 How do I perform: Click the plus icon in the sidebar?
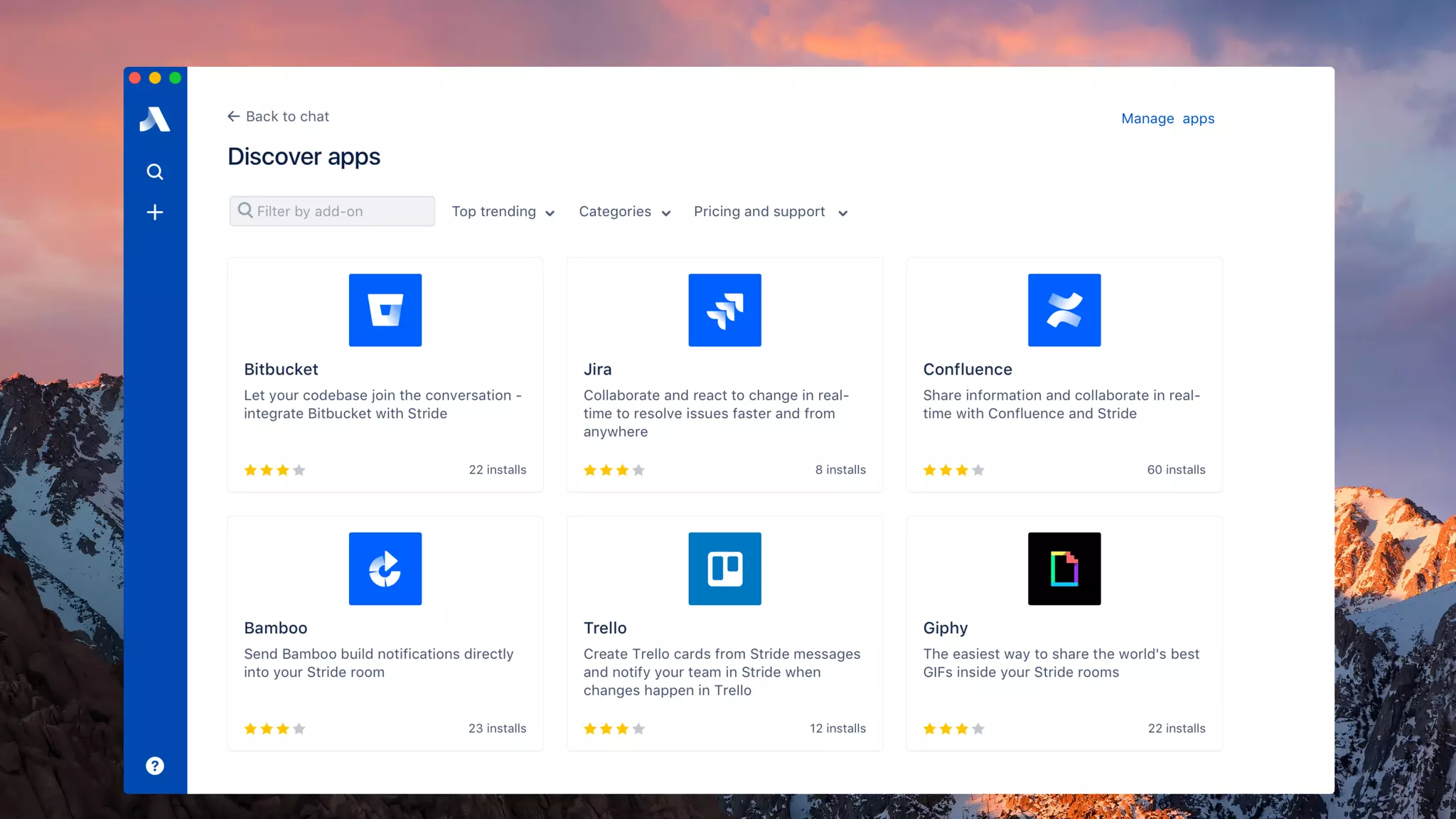[x=154, y=212]
